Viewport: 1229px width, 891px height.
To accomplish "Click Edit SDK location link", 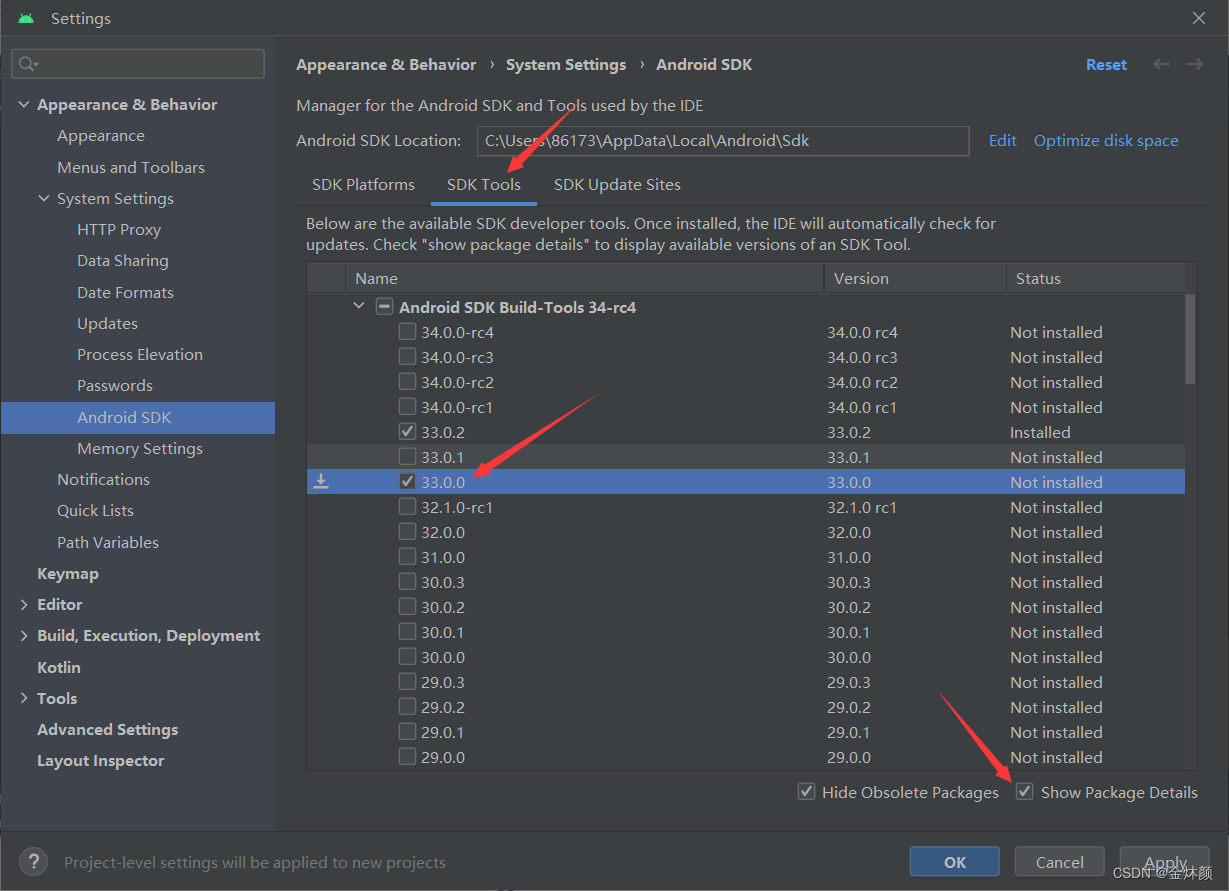I will click(x=1002, y=140).
